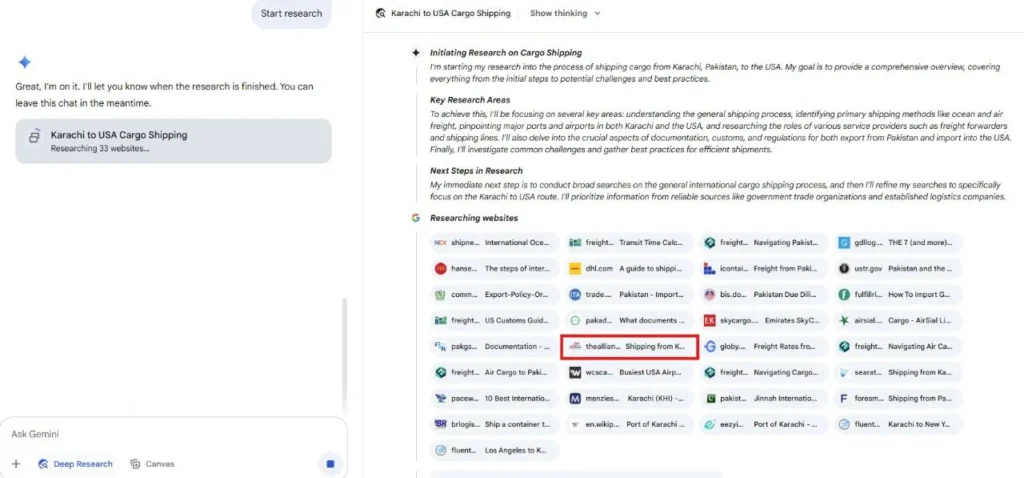Image resolution: width=1024 pixels, height=478 pixels.
Task: Click the Start research button
Action: click(x=291, y=13)
